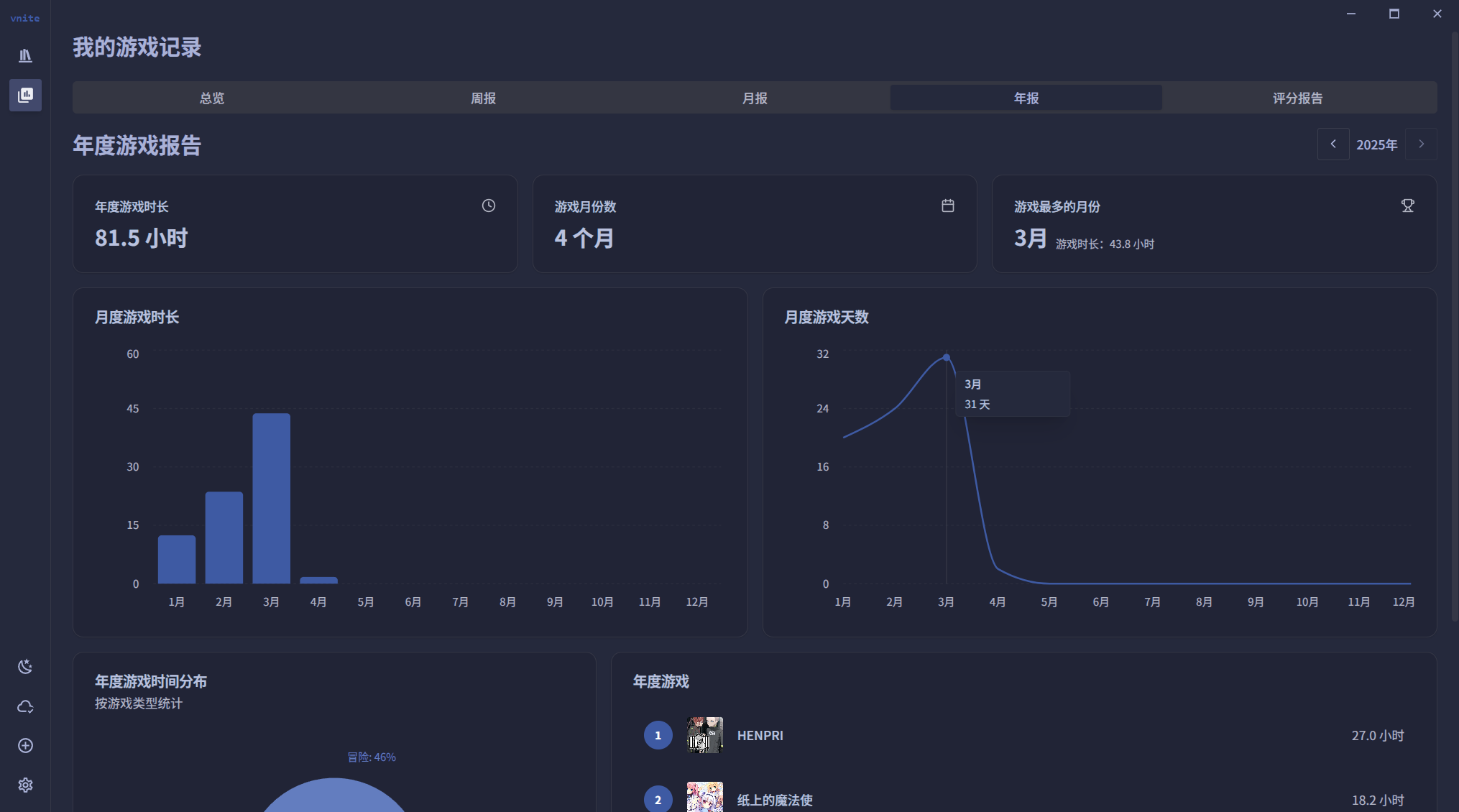
Task: Click 18.2 小时 playtime value
Action: [x=1378, y=800]
